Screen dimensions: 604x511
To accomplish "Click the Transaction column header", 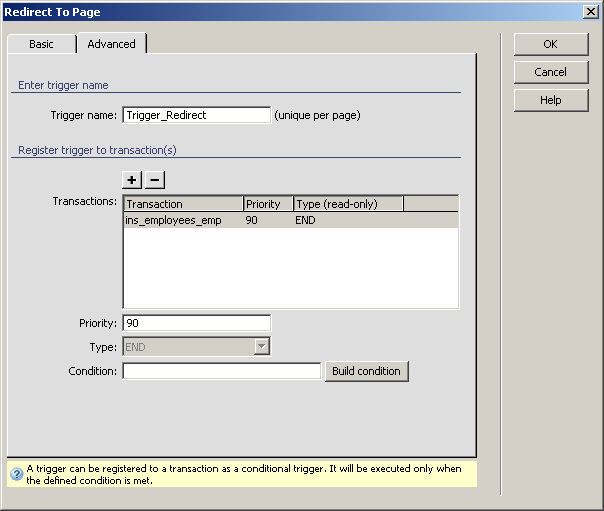I will pos(182,204).
